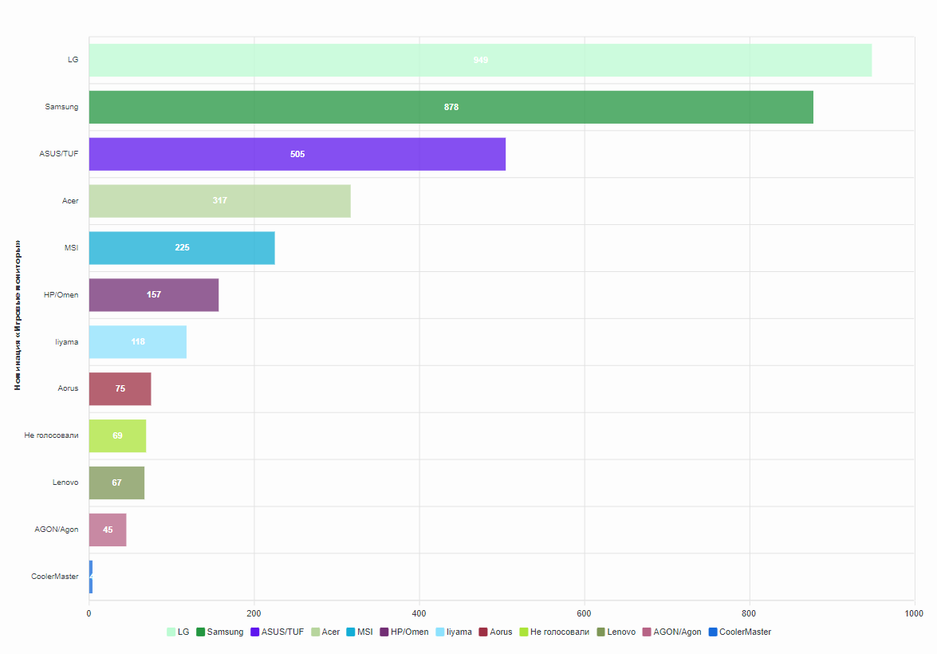
Task: Click the ASUS/TUF y-axis label
Action: click(59, 154)
